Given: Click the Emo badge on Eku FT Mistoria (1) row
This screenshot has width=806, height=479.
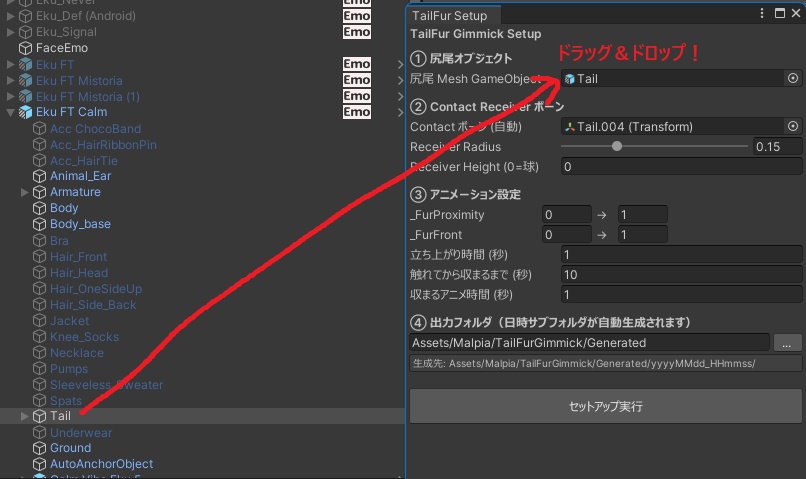Looking at the screenshot, I should click(357, 96).
